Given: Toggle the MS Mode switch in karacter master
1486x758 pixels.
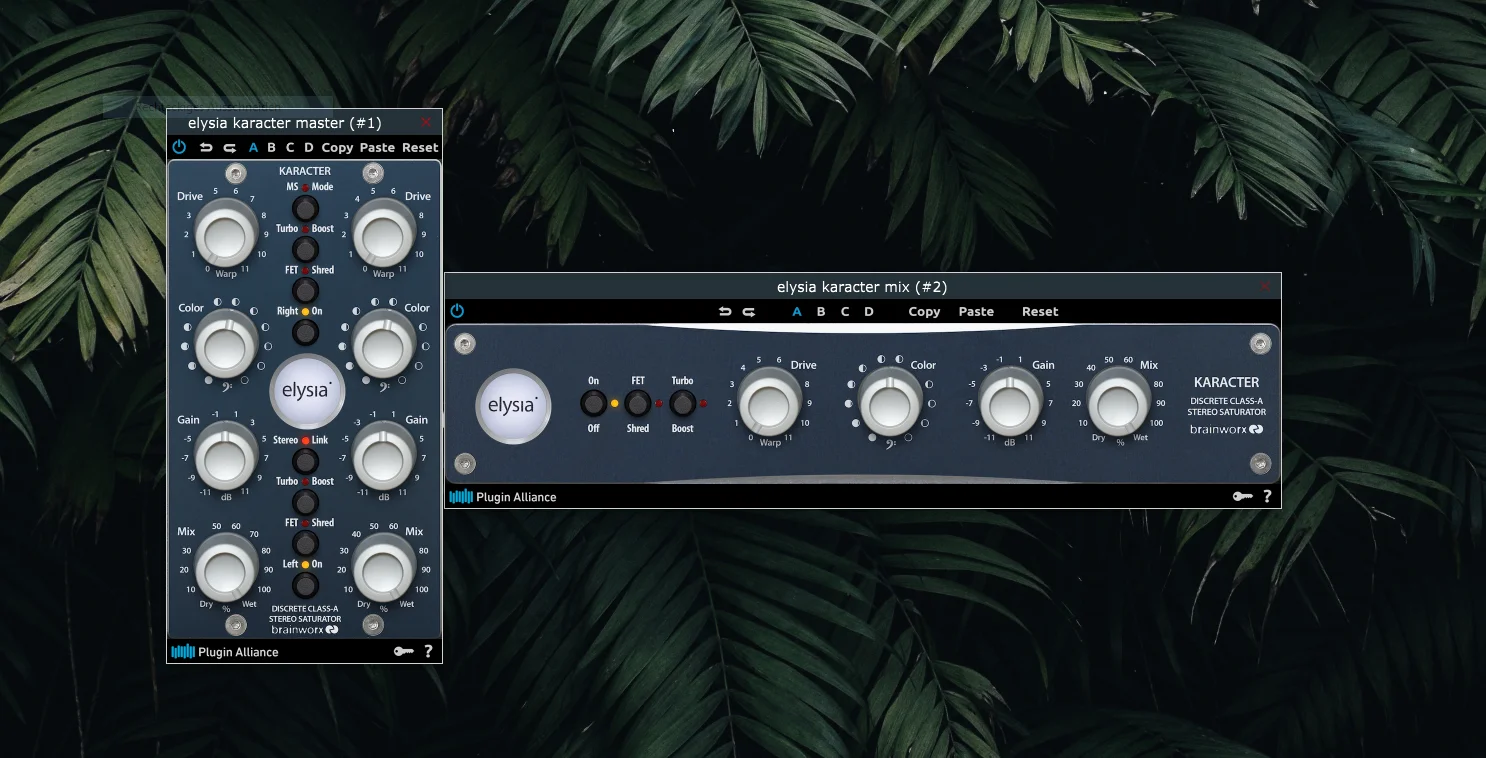Looking at the screenshot, I should pyautogui.click(x=305, y=208).
